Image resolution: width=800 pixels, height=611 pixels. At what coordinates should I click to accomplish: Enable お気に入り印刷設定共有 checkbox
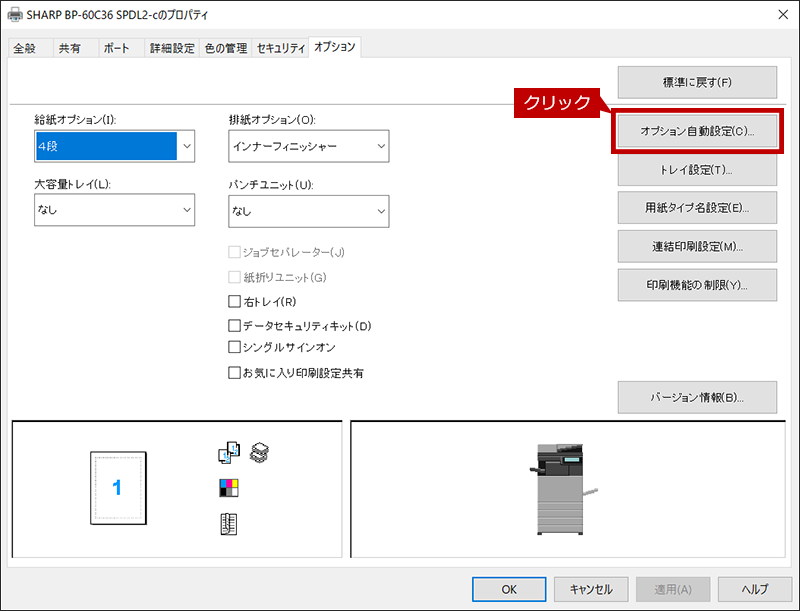(235, 373)
